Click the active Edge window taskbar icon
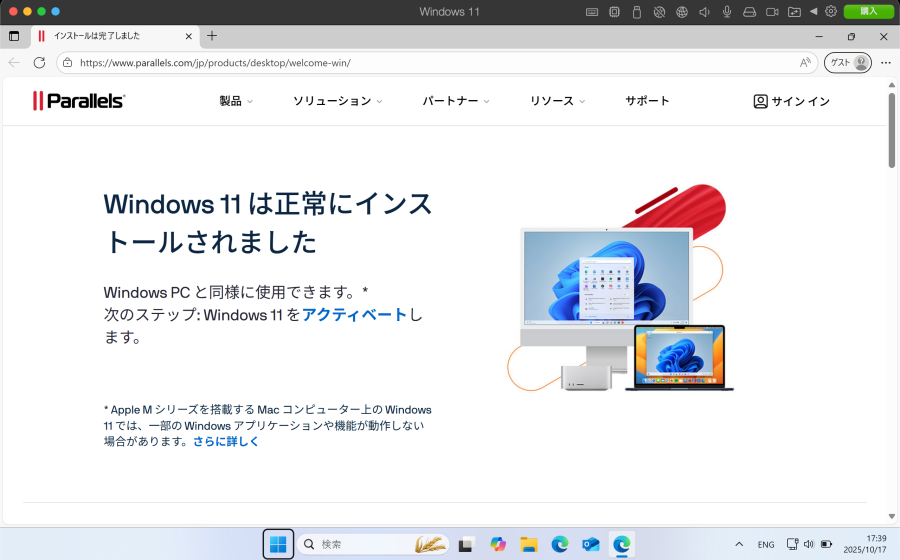This screenshot has width=900, height=560. (x=622, y=544)
